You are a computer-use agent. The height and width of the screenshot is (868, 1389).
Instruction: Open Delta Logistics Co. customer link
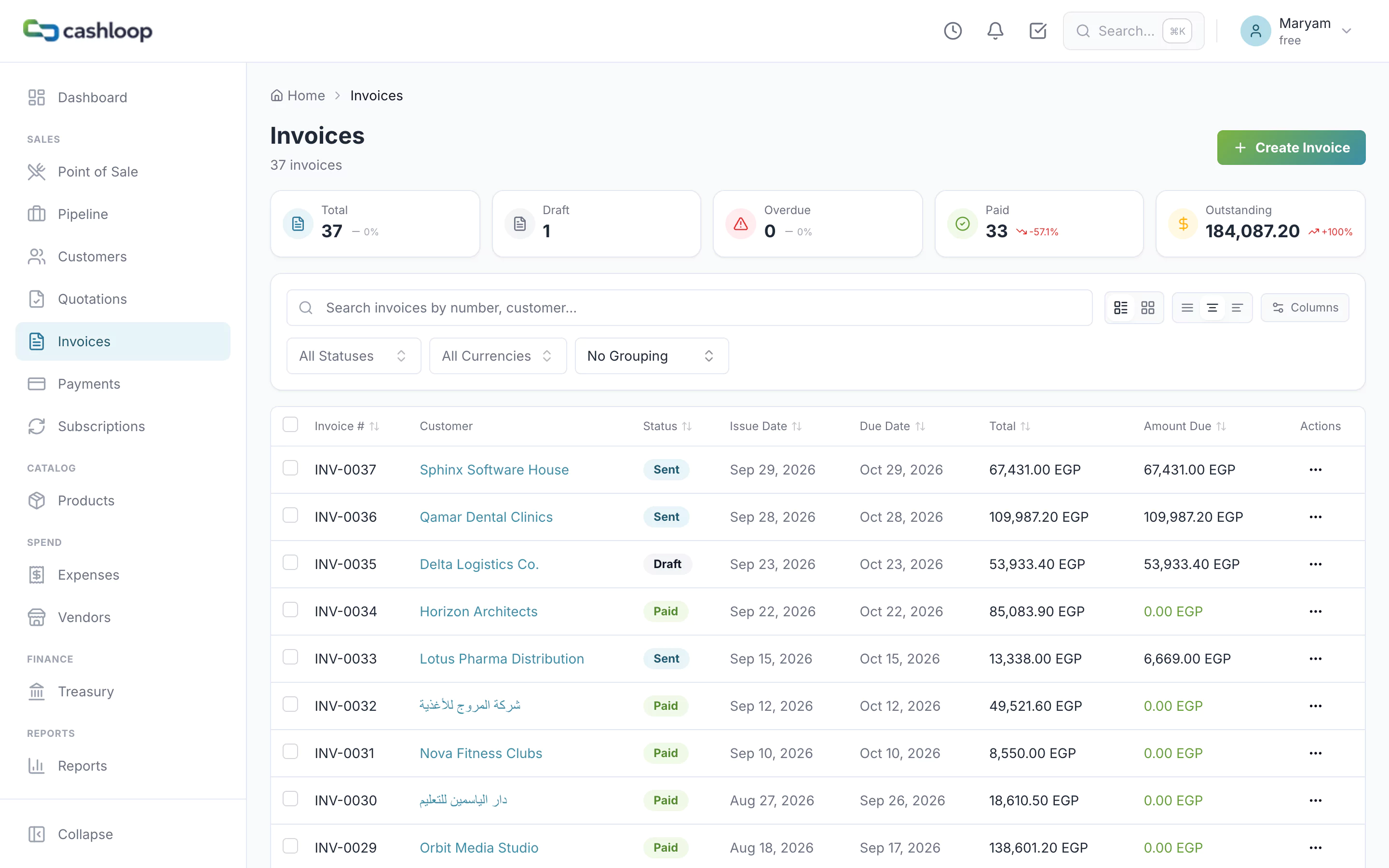[x=479, y=564]
